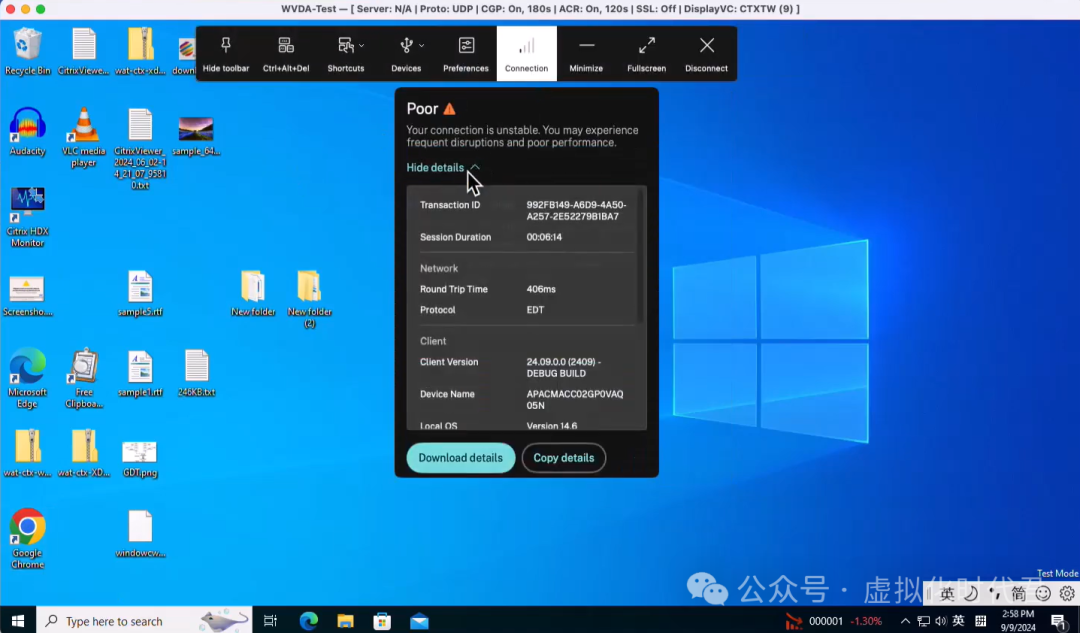This screenshot has width=1080, height=633.
Task: Click the Transaction ID value
Action: click(577, 211)
